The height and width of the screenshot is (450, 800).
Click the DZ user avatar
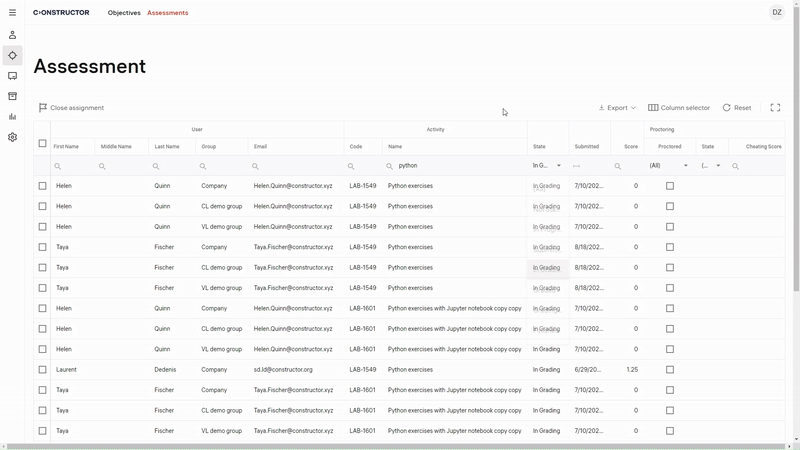(777, 13)
